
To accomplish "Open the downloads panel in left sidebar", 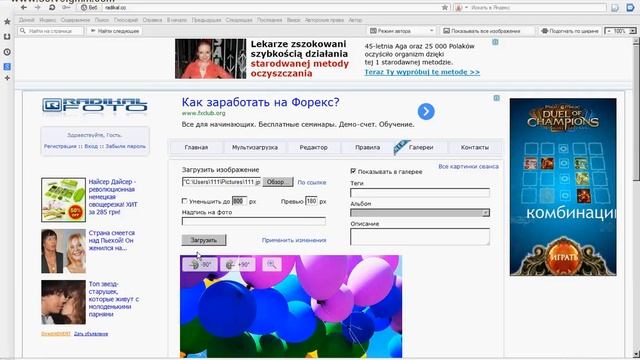I will [x=7, y=37].
